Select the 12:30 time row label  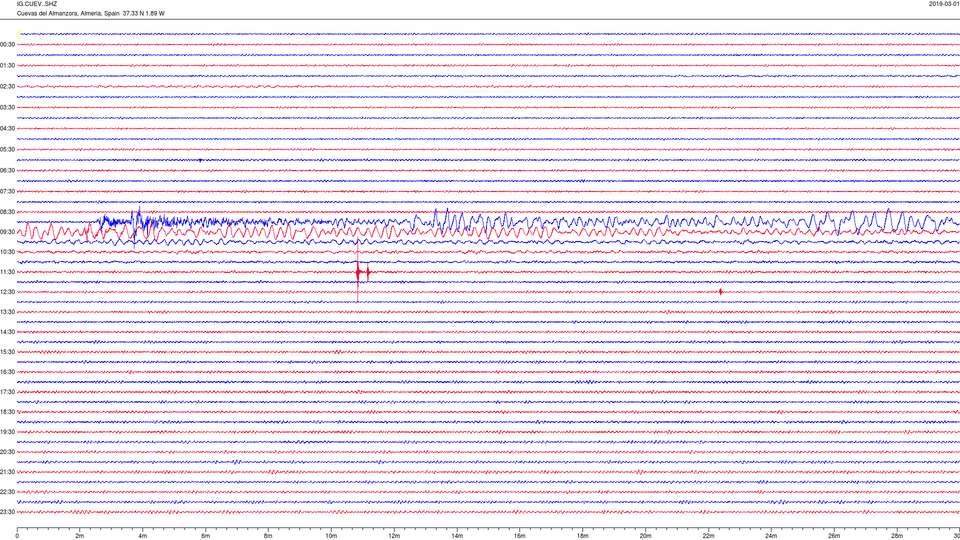7,292
